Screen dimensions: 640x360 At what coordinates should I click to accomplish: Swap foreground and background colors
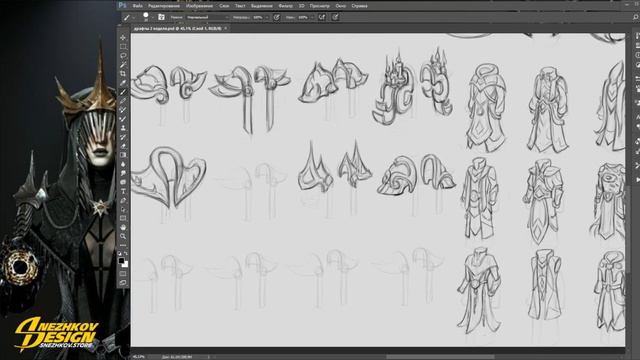126,253
